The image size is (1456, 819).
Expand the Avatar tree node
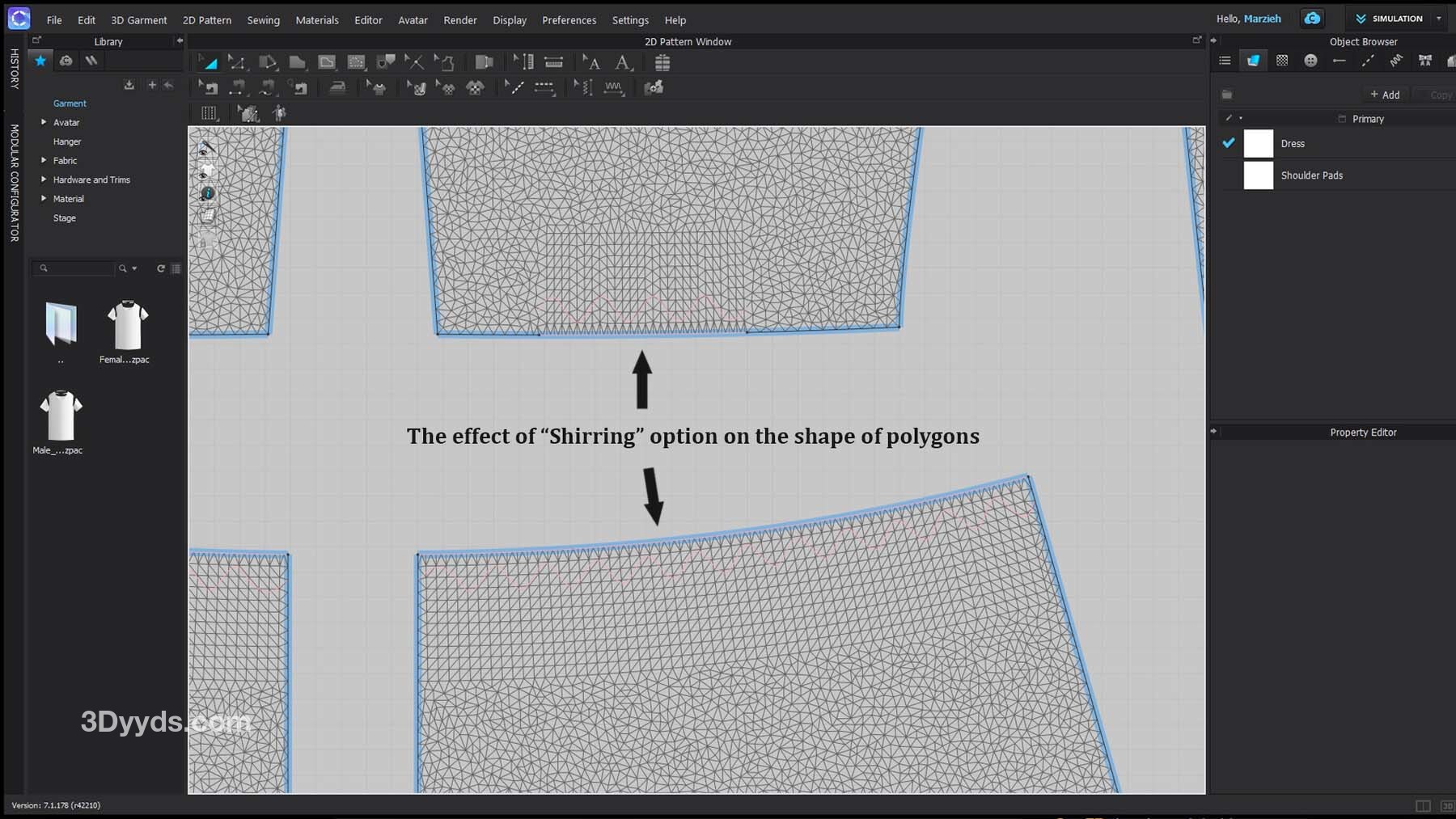(x=44, y=122)
